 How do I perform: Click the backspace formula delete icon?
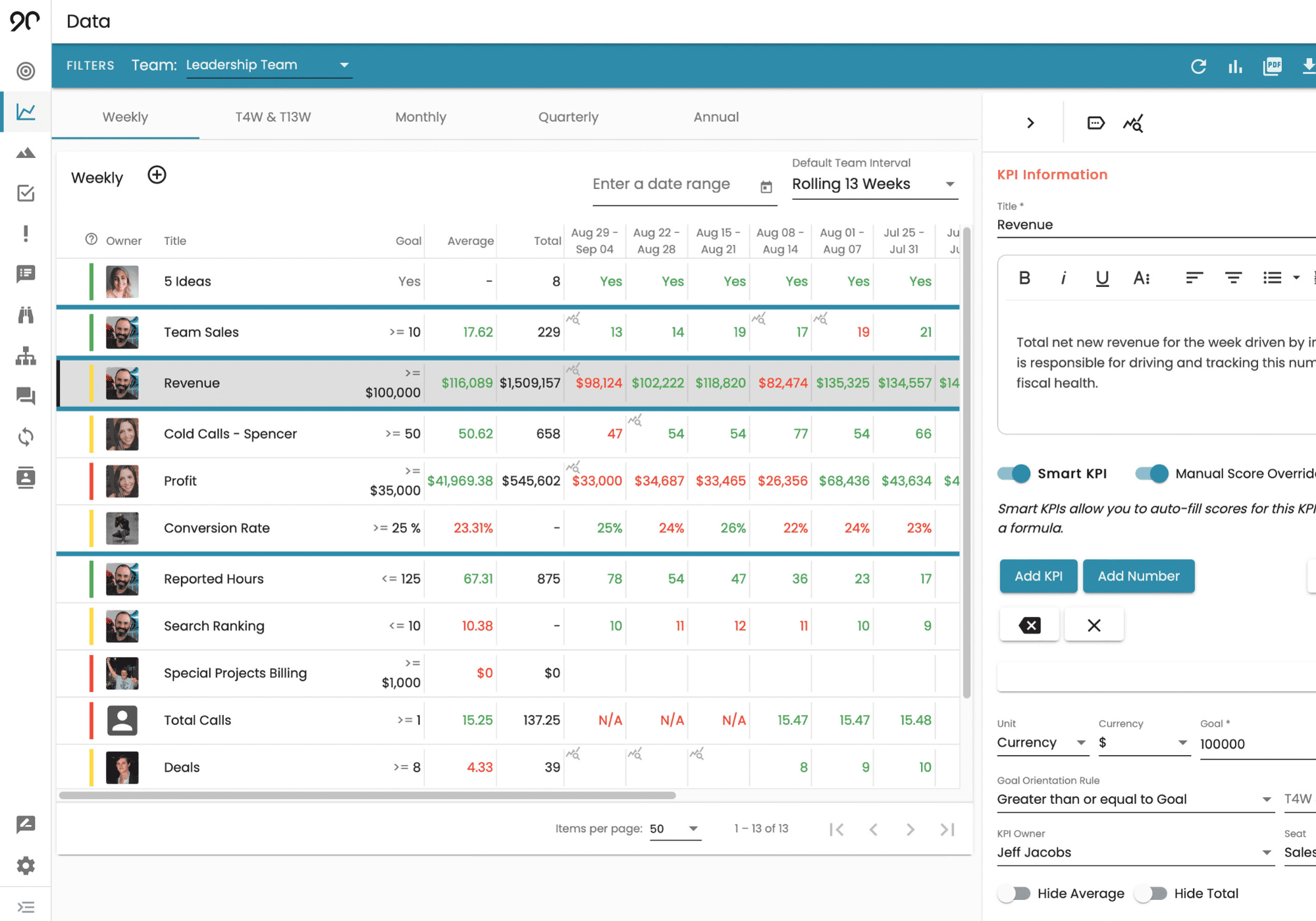click(1030, 625)
